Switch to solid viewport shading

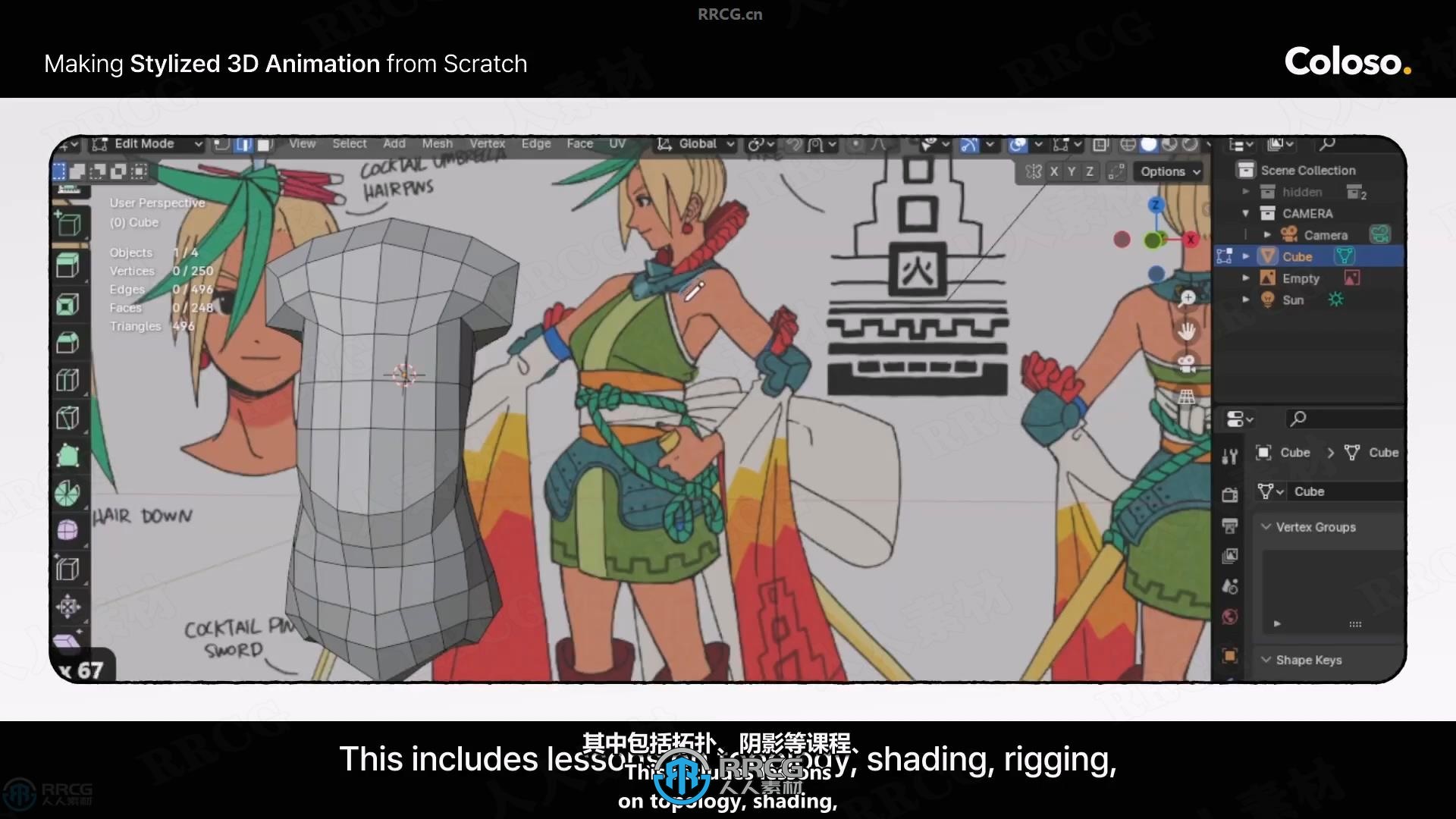point(1149,144)
